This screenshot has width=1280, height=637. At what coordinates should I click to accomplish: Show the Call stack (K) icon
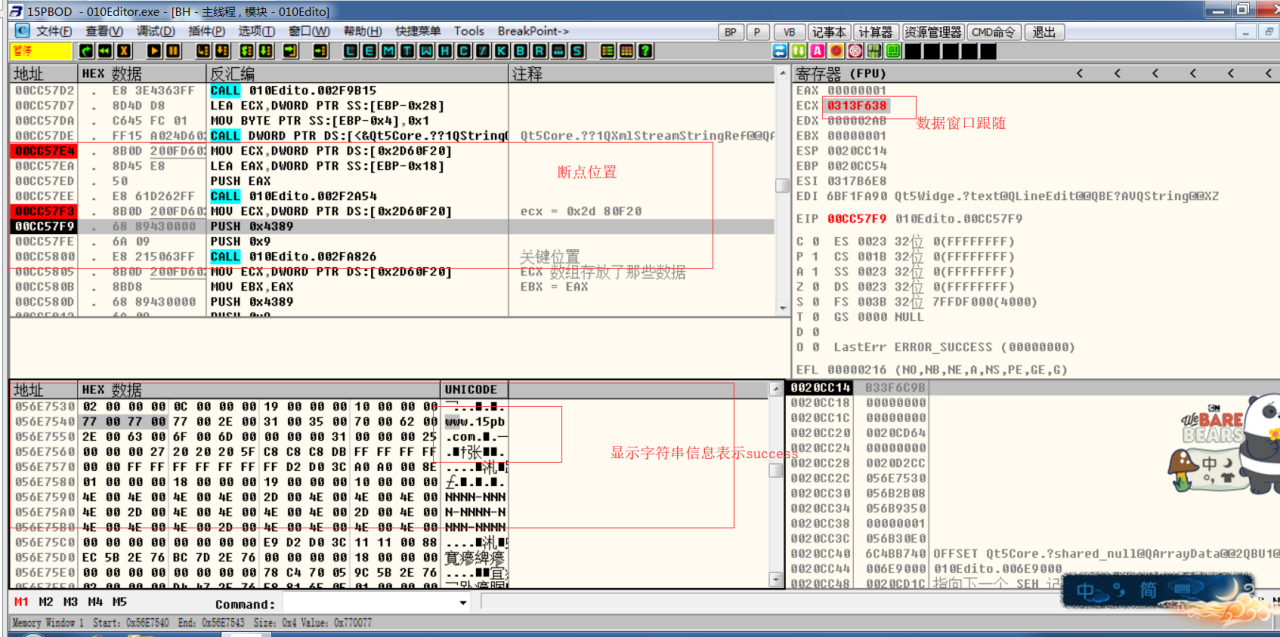(x=499, y=51)
